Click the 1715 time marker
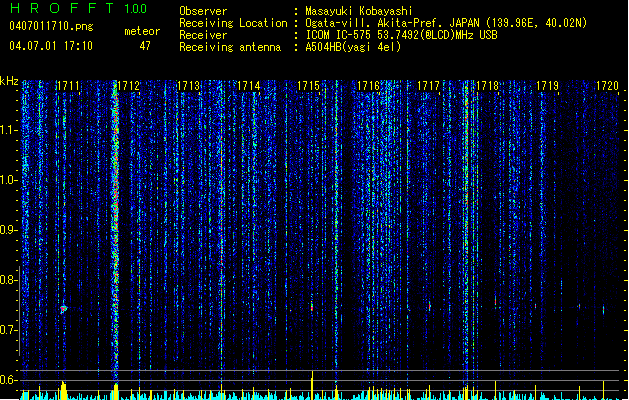This screenshot has width=629, height=400. [x=308, y=86]
